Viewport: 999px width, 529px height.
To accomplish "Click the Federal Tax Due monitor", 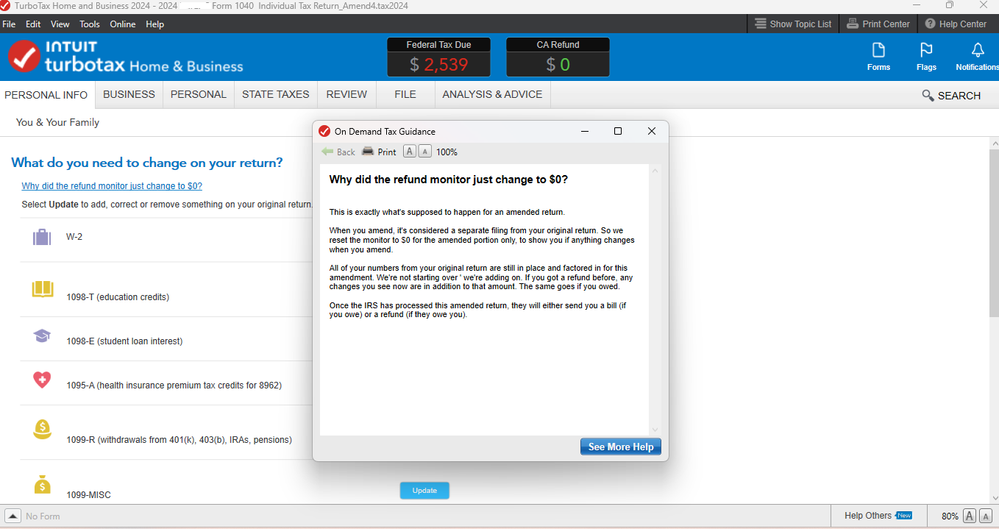I will [439, 57].
